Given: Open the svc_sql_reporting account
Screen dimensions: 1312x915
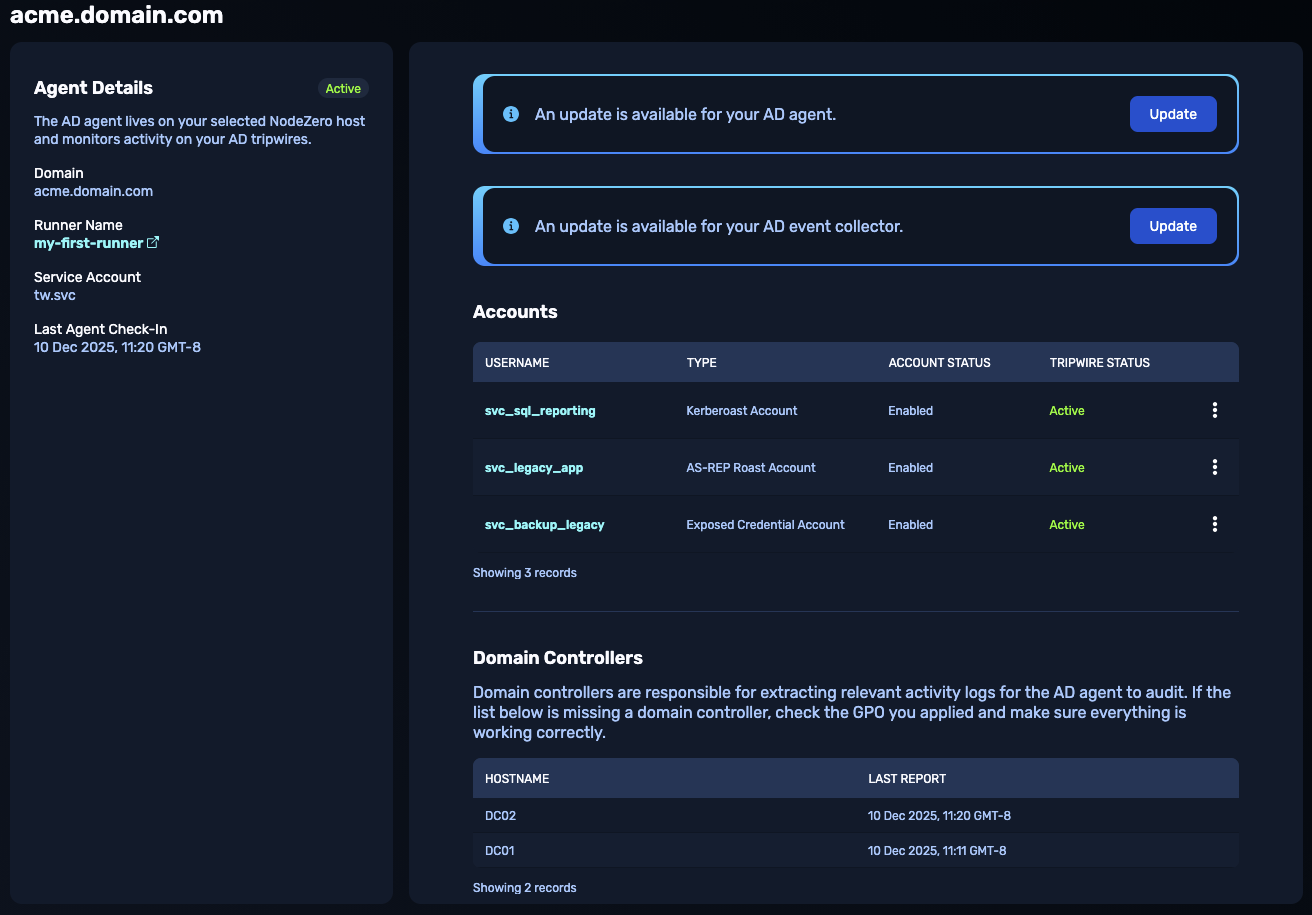Looking at the screenshot, I should (540, 411).
